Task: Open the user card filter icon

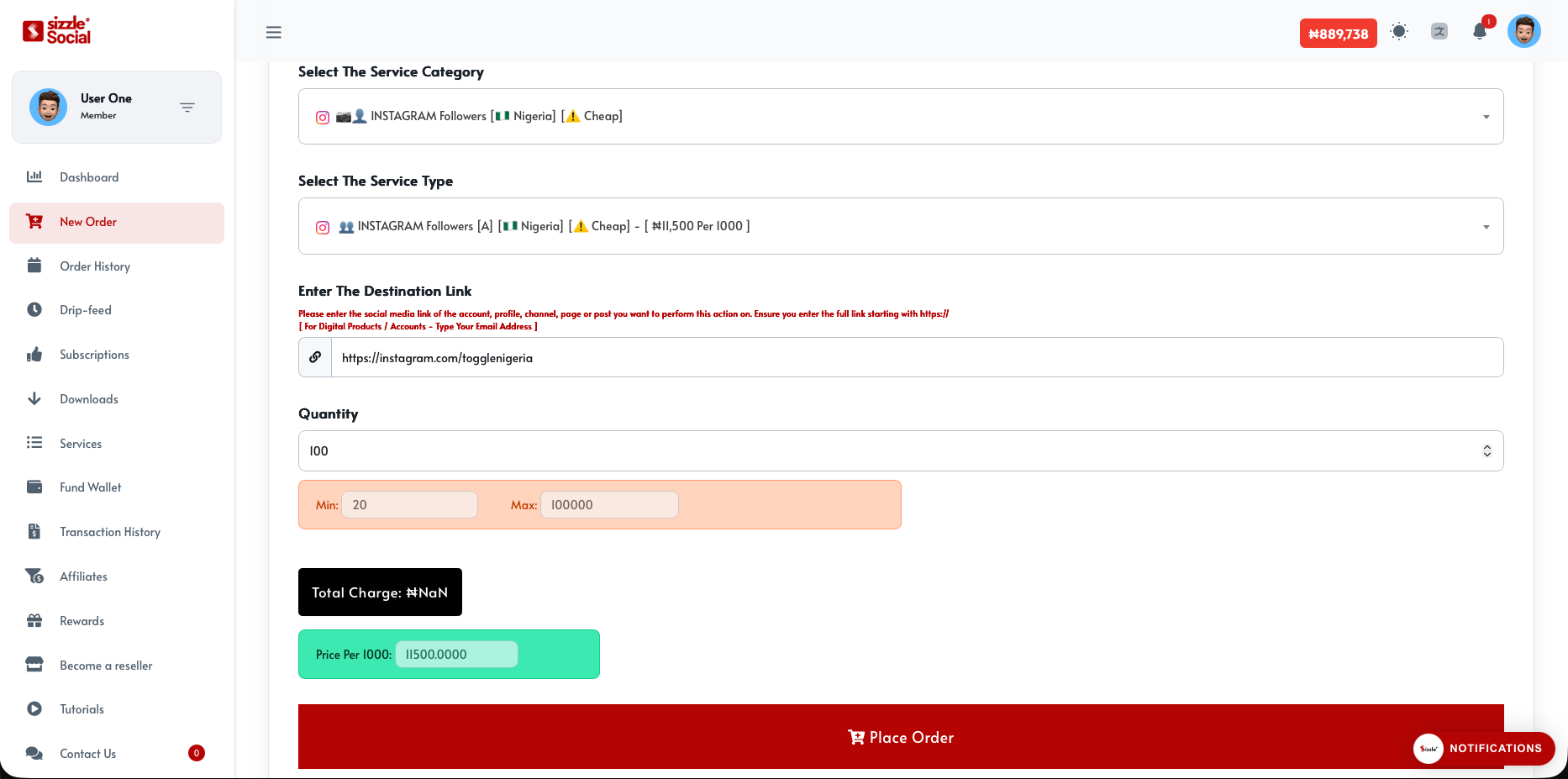Action: click(187, 108)
